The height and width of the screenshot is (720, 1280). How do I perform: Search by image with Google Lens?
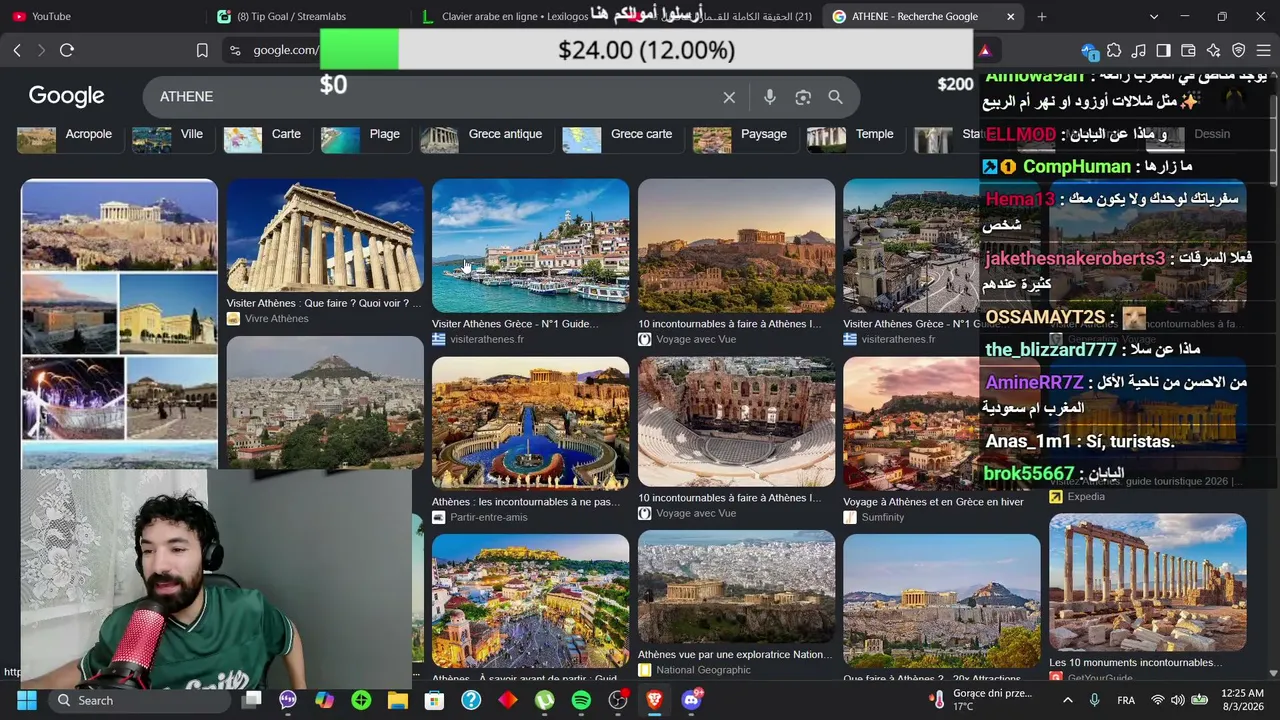803,97
